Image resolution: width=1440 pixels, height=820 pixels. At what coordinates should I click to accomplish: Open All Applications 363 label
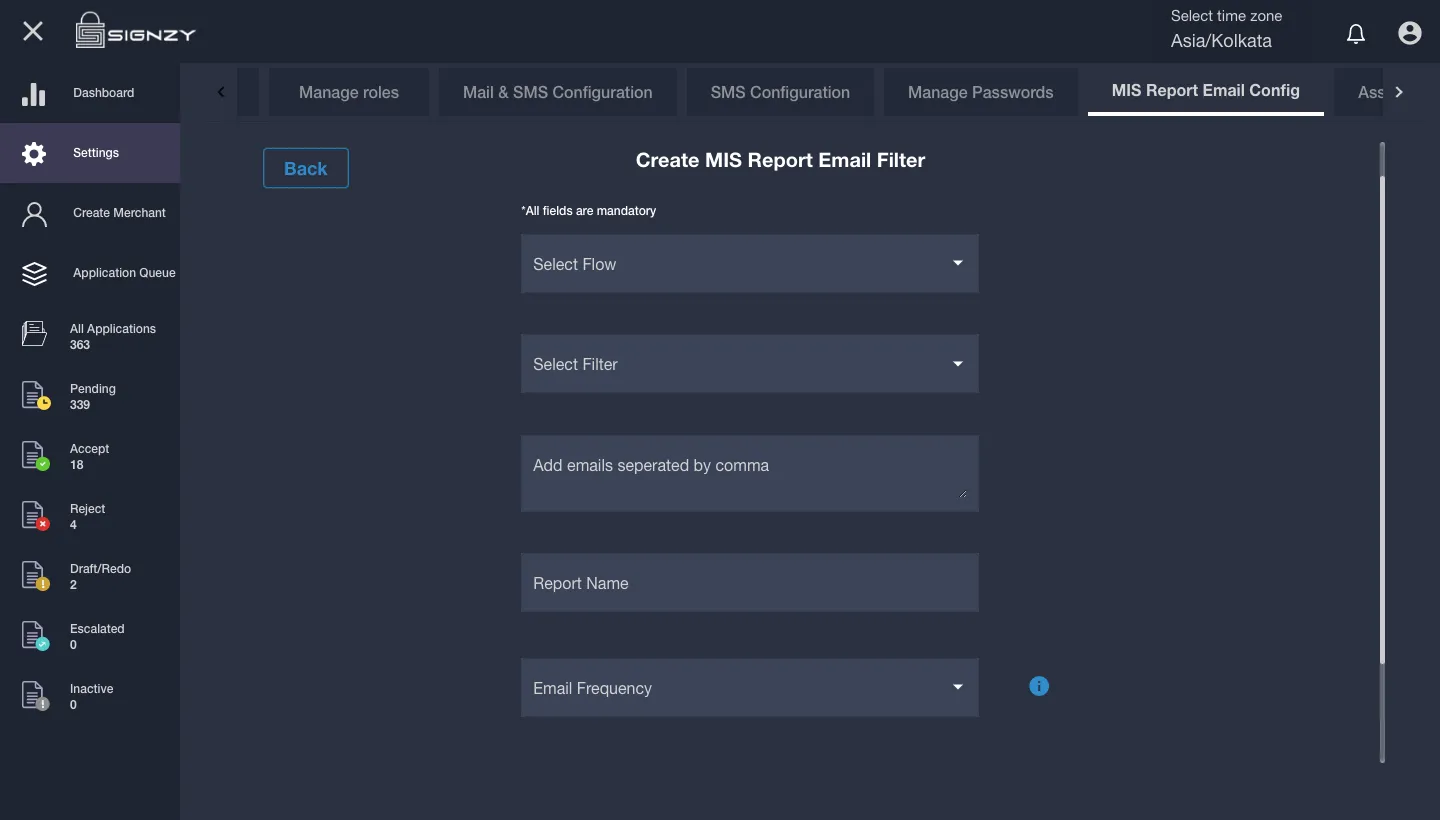coord(113,337)
